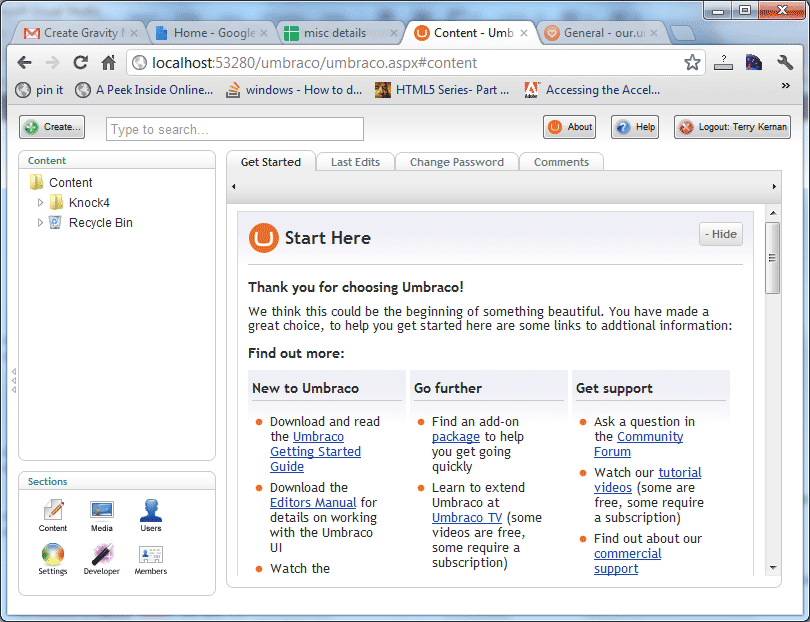Open the Change Password tab
810x622 pixels.
[457, 162]
